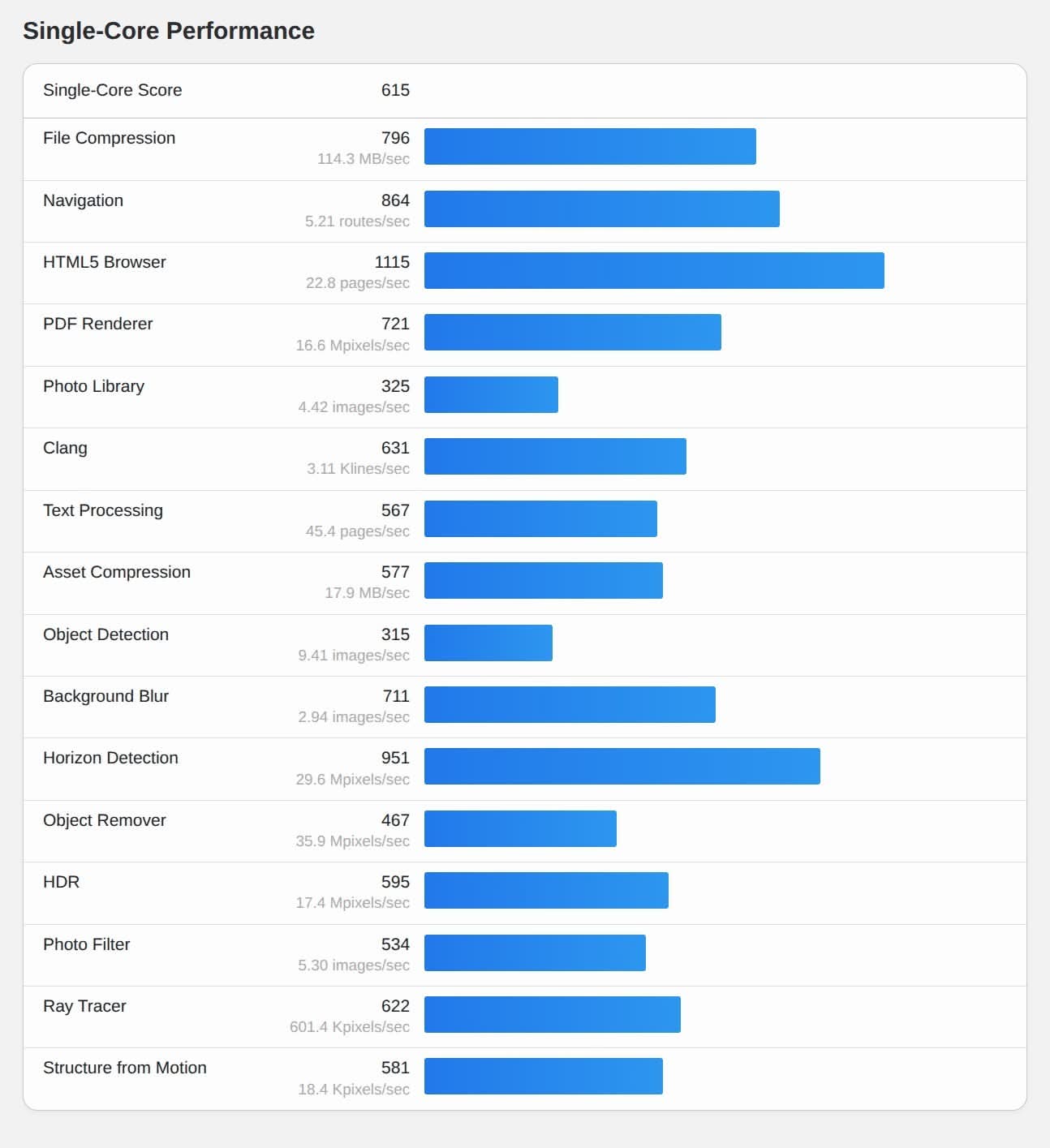Select the Photo Filter label

tap(86, 944)
